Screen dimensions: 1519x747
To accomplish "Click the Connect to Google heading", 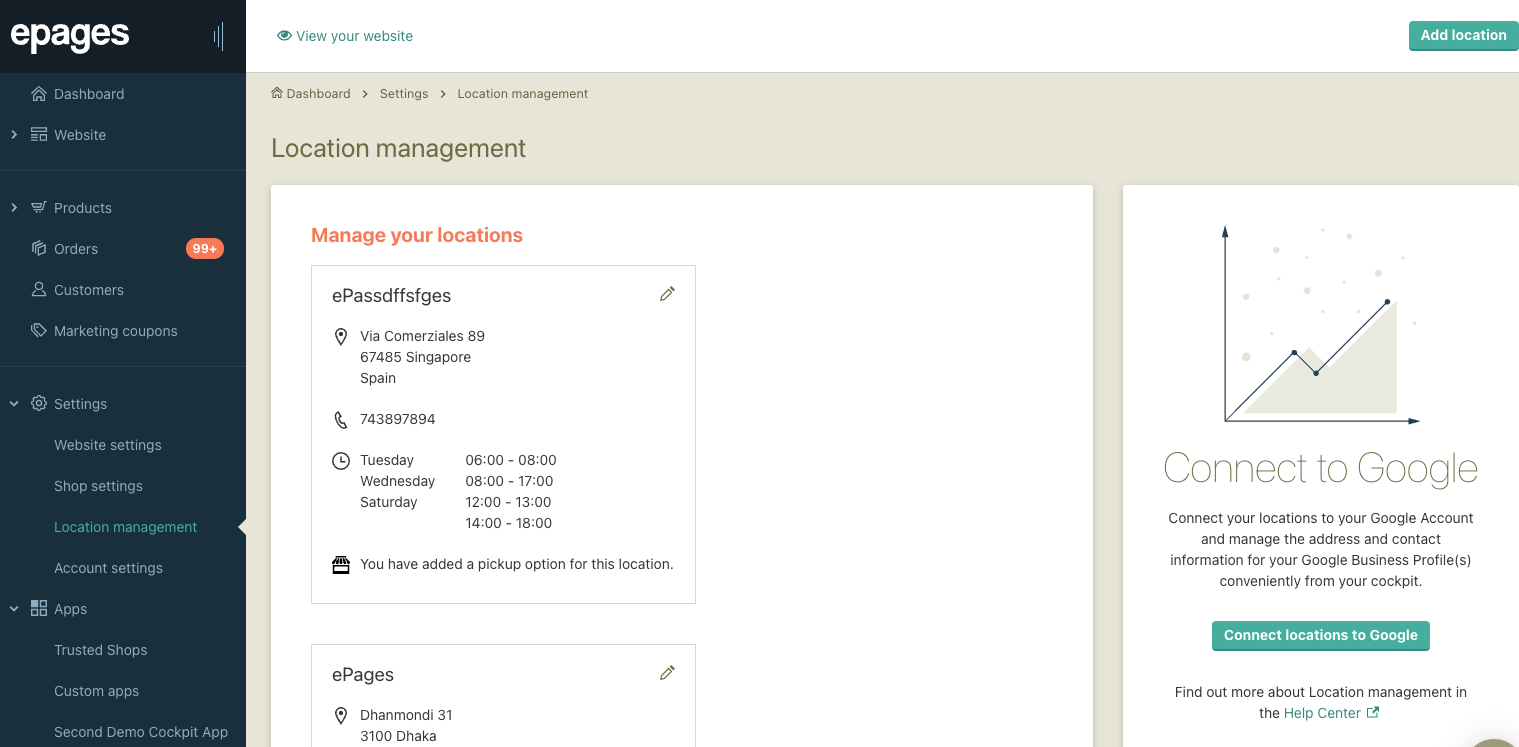I will [x=1321, y=469].
